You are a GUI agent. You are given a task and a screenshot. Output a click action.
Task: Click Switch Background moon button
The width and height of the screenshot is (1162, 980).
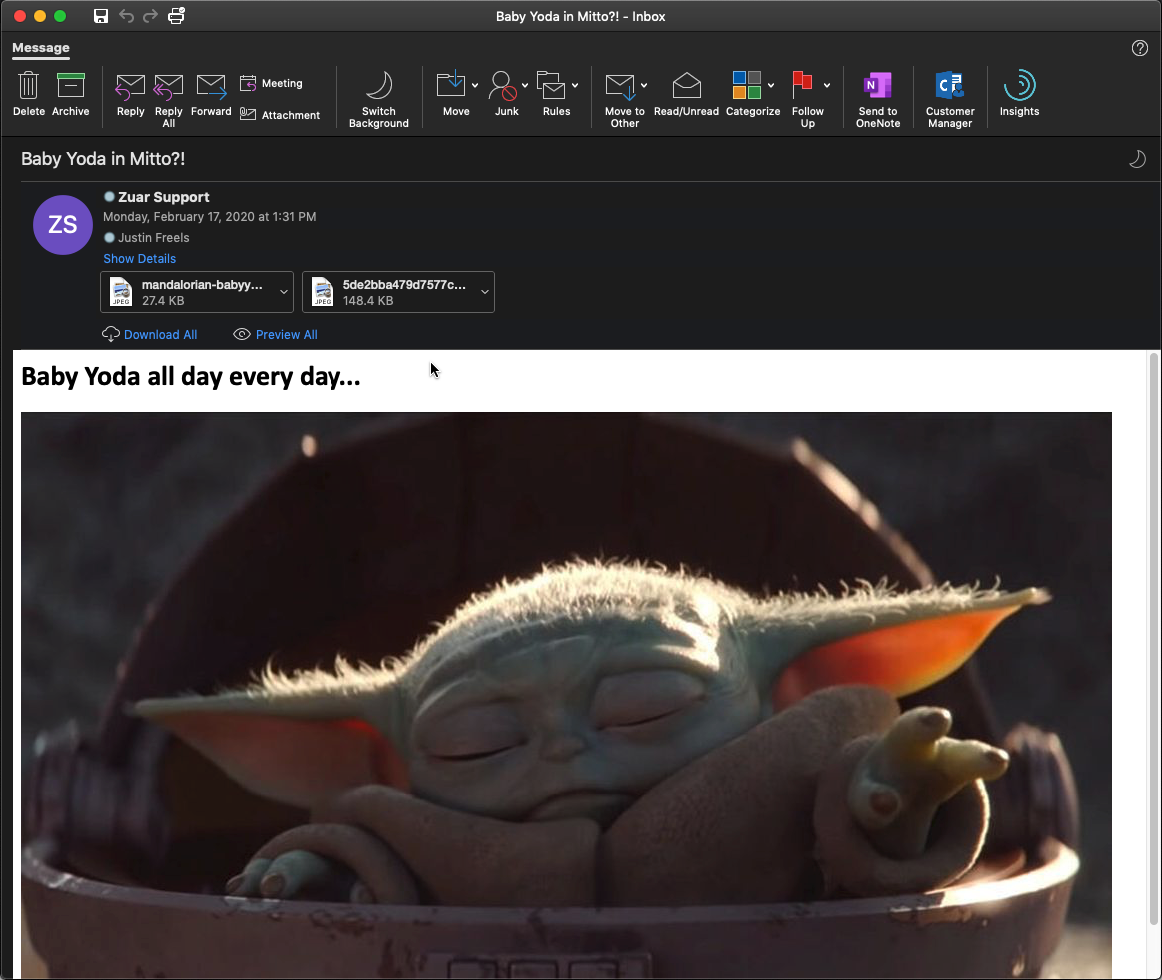coord(379,99)
